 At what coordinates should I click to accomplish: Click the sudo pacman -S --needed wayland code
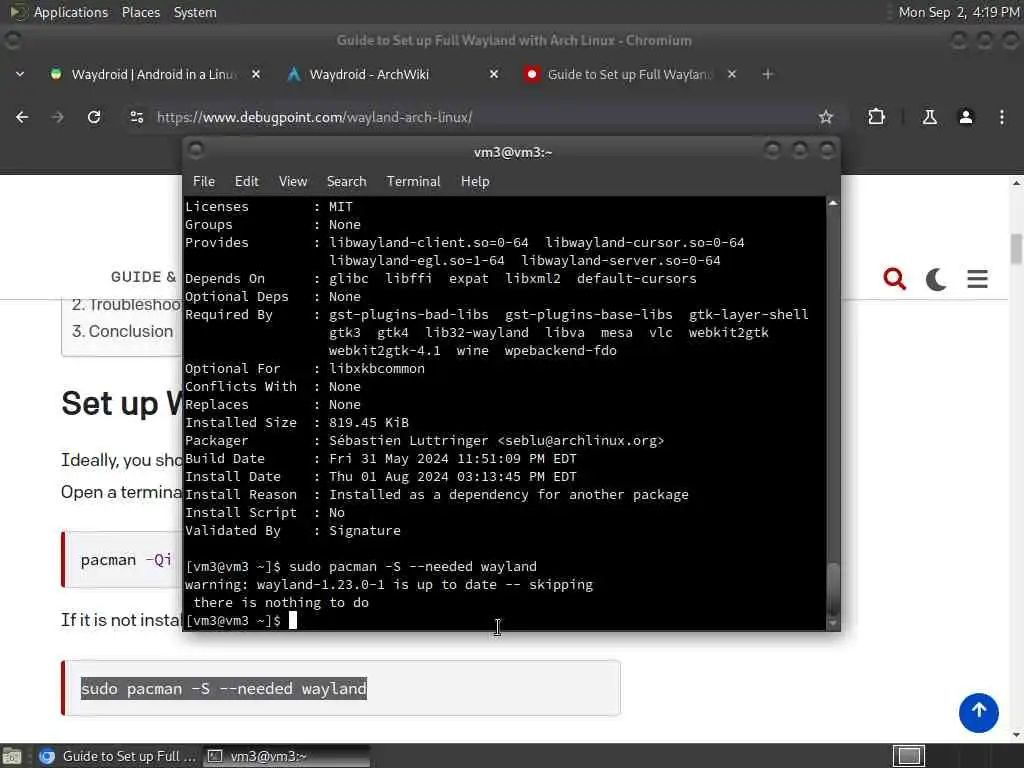click(223, 689)
